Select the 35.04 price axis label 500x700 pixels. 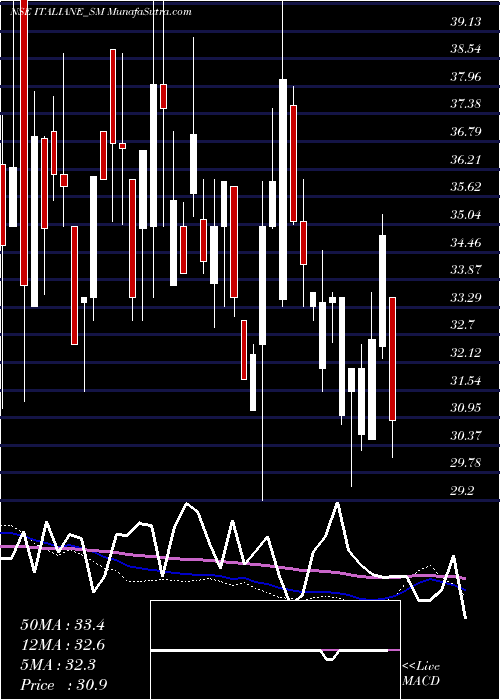coord(466,215)
